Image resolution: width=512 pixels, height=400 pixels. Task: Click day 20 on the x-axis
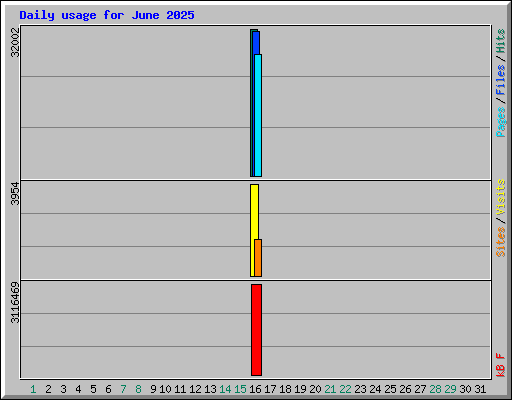[315, 389]
